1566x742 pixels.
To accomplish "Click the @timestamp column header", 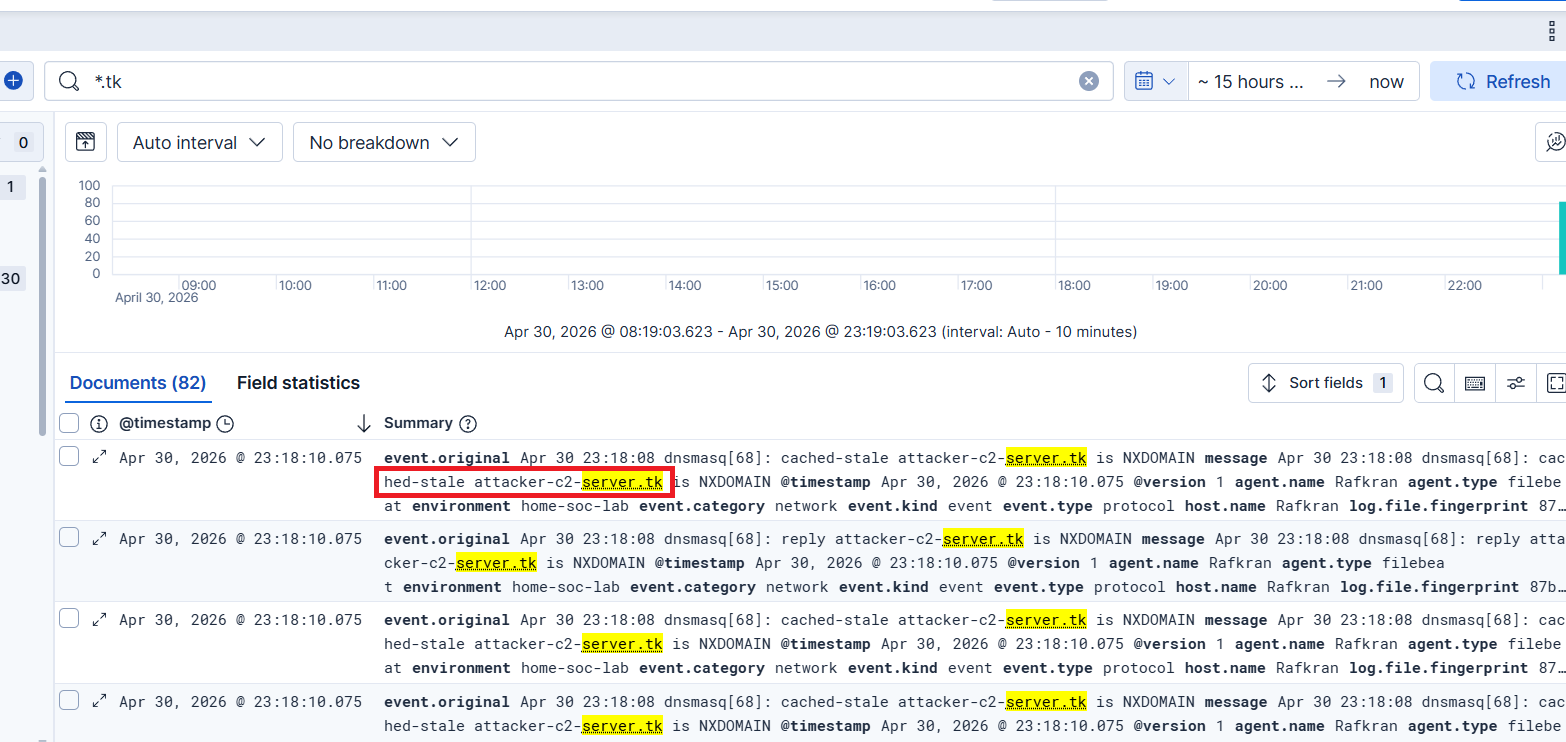I will click(x=165, y=423).
